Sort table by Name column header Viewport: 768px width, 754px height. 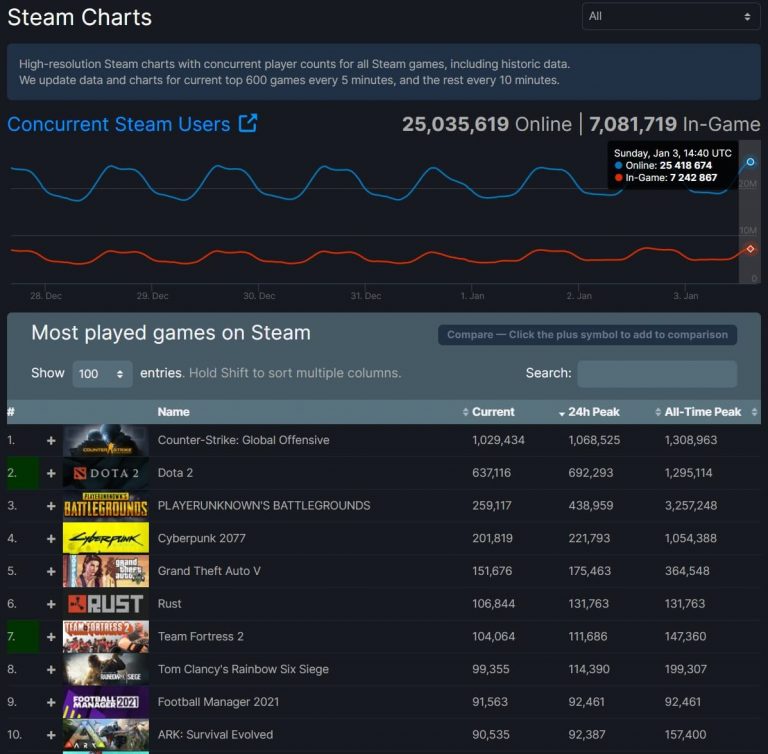tap(173, 412)
